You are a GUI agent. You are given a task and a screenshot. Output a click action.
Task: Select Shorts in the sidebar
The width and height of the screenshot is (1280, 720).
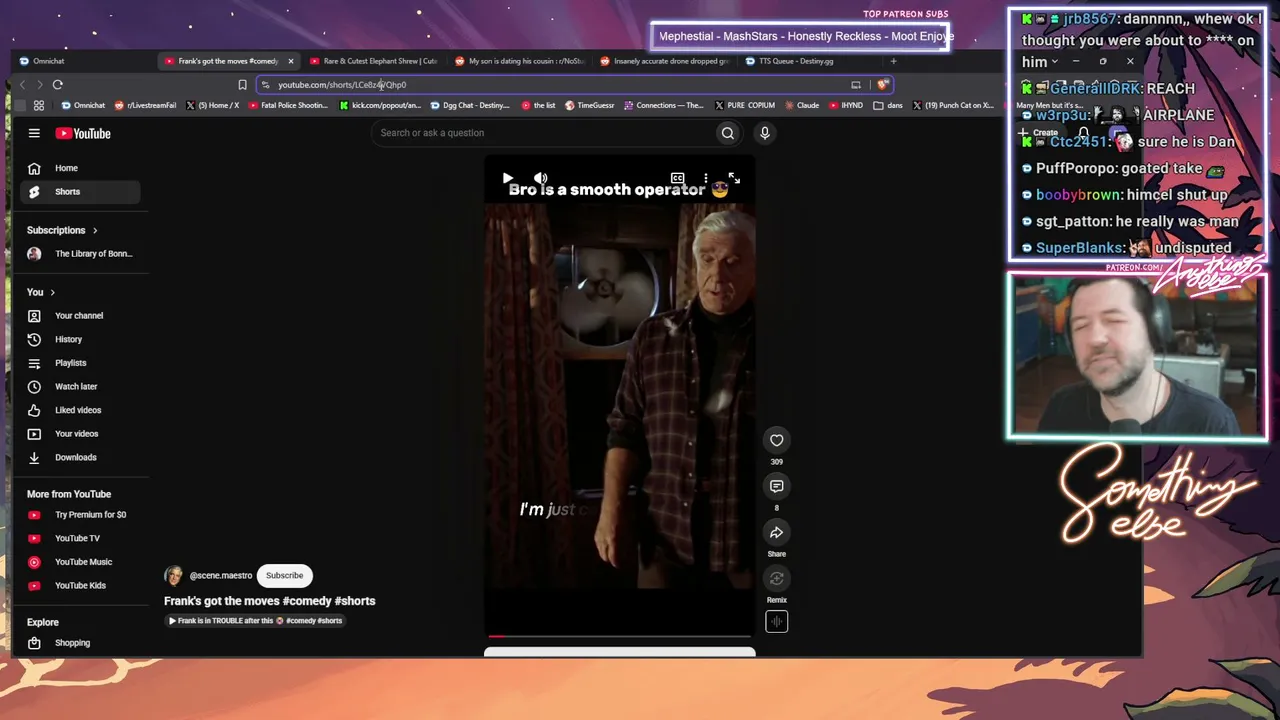click(80, 192)
